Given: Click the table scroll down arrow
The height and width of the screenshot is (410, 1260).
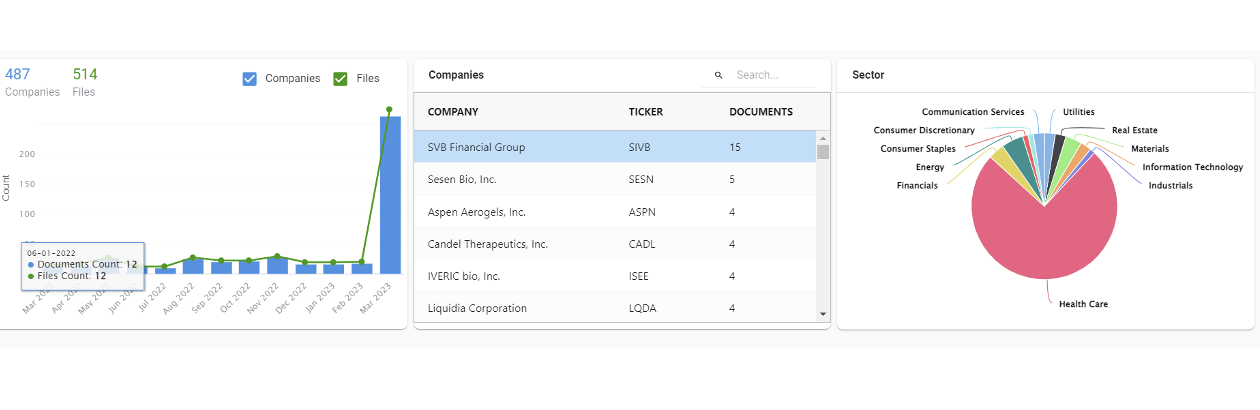Looking at the screenshot, I should [823, 314].
